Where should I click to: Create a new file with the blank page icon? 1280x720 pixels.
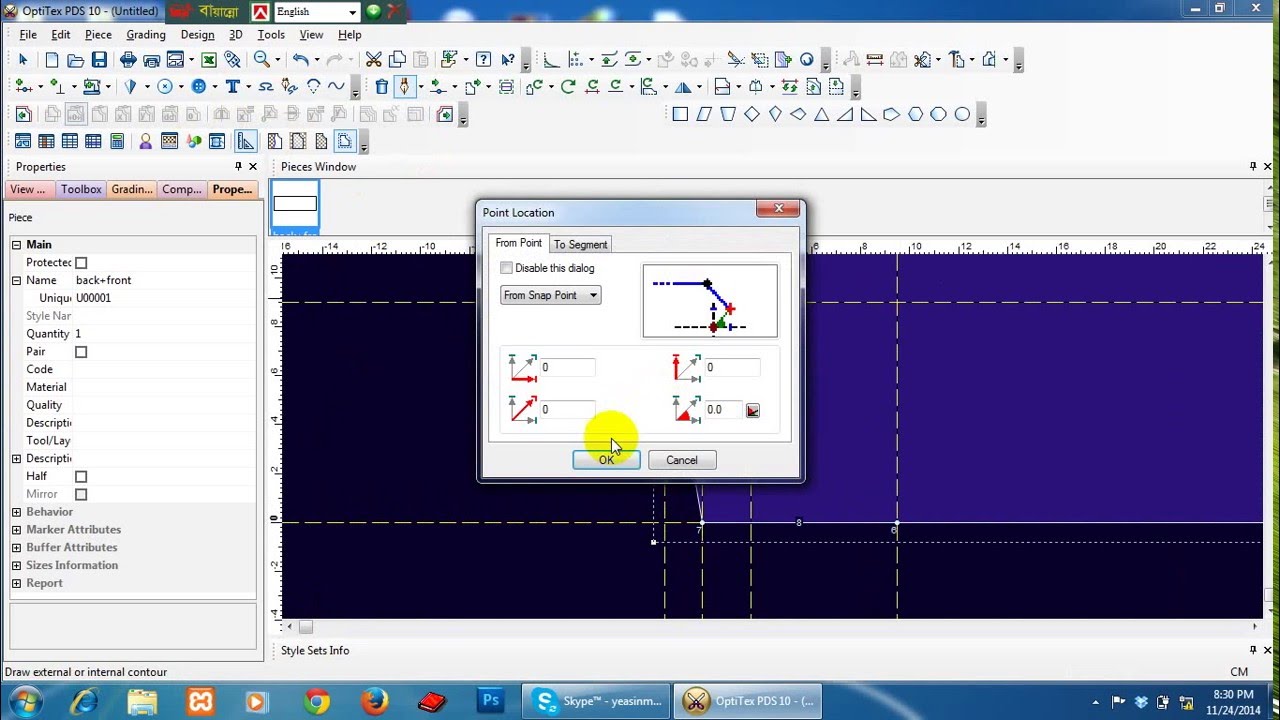[x=54, y=60]
